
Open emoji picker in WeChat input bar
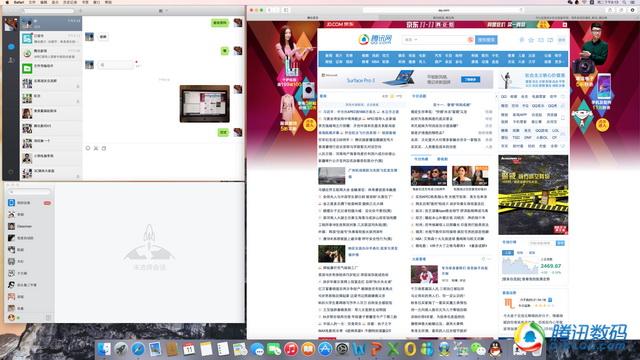(88, 148)
